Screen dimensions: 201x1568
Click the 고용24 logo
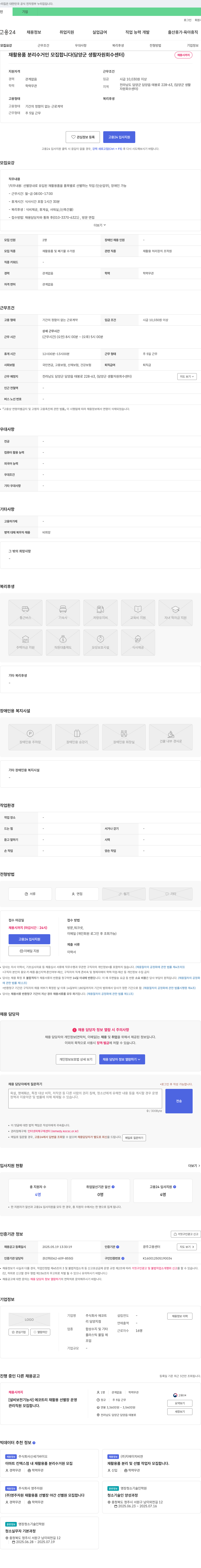pyautogui.click(x=8, y=32)
